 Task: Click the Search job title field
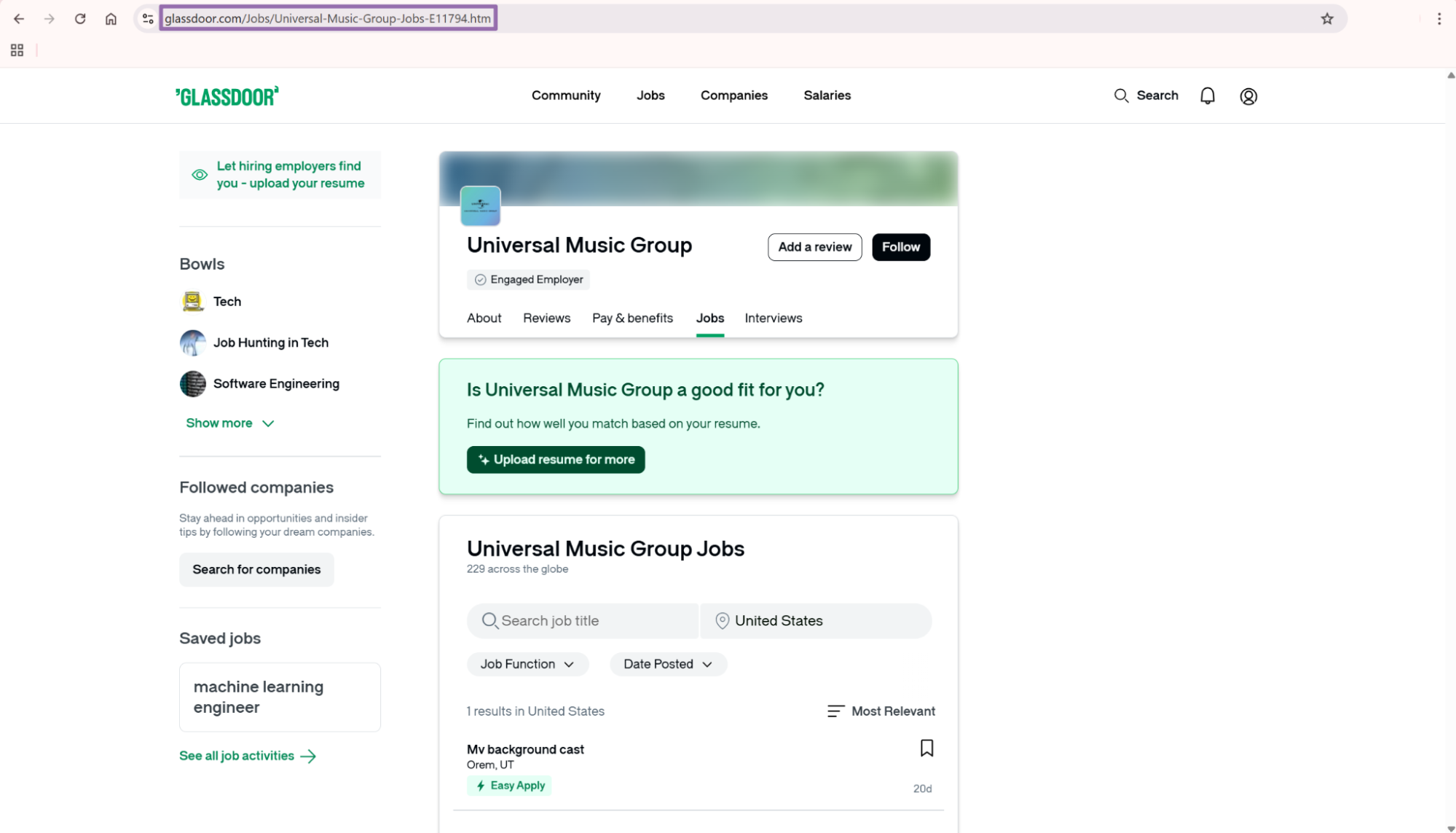[583, 621]
